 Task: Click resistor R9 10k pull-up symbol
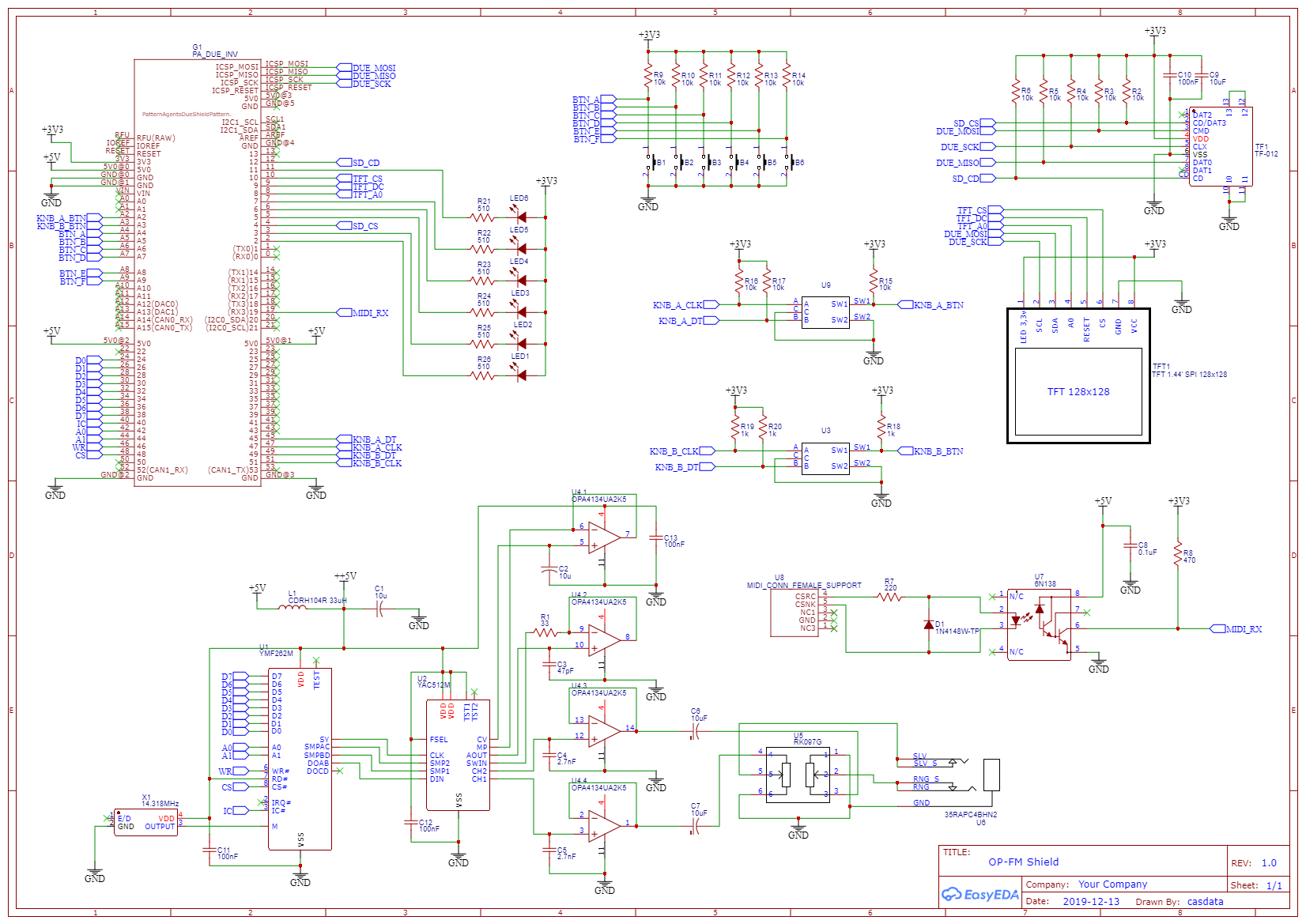(x=648, y=76)
